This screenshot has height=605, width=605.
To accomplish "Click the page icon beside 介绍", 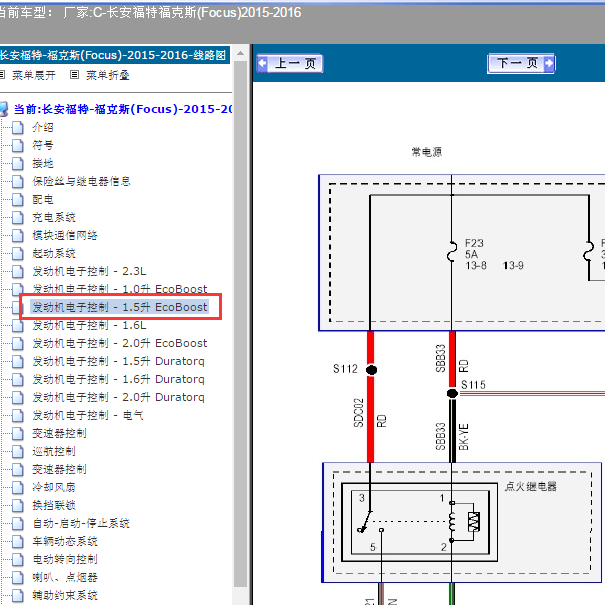I will click(17, 127).
